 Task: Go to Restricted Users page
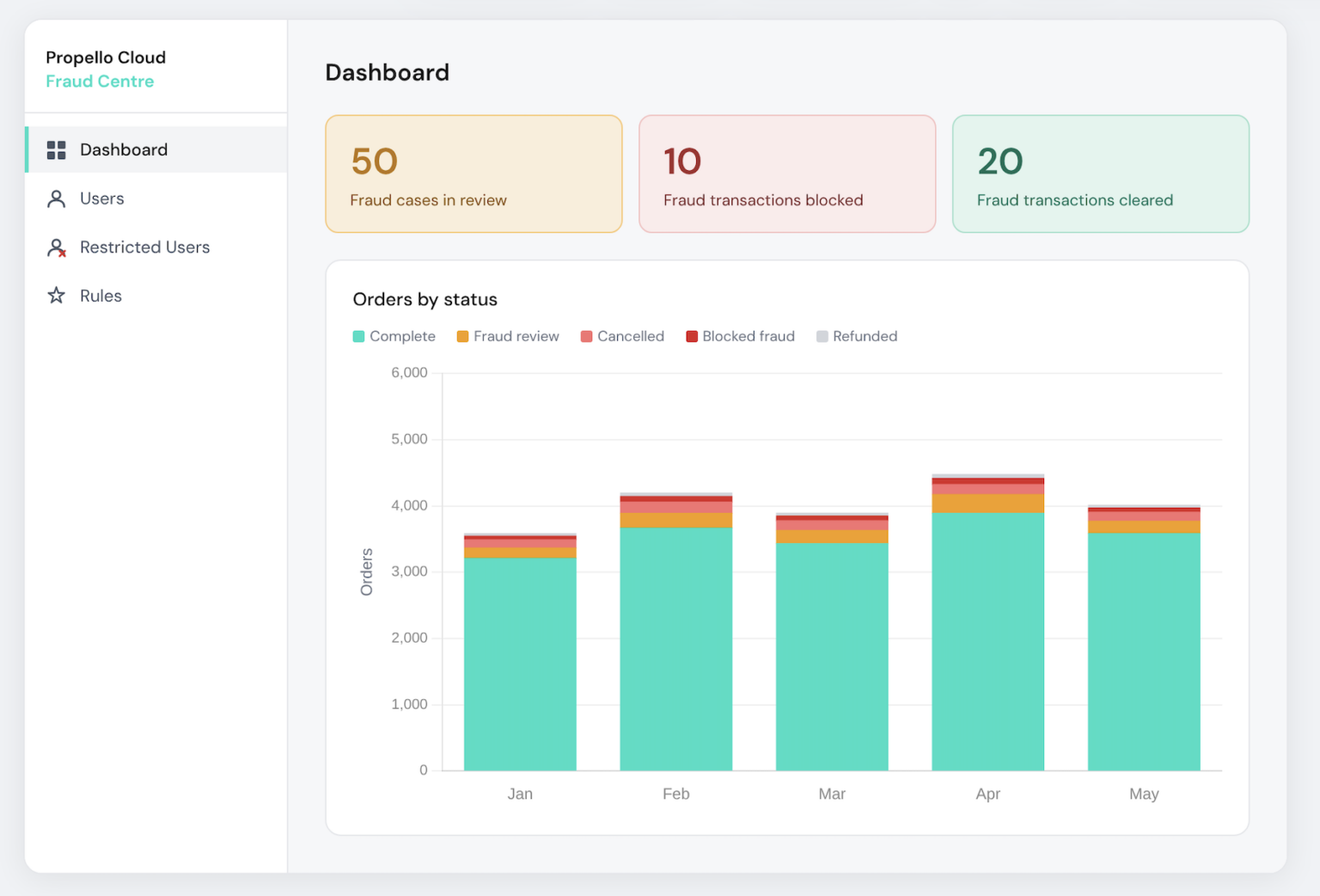coord(144,247)
